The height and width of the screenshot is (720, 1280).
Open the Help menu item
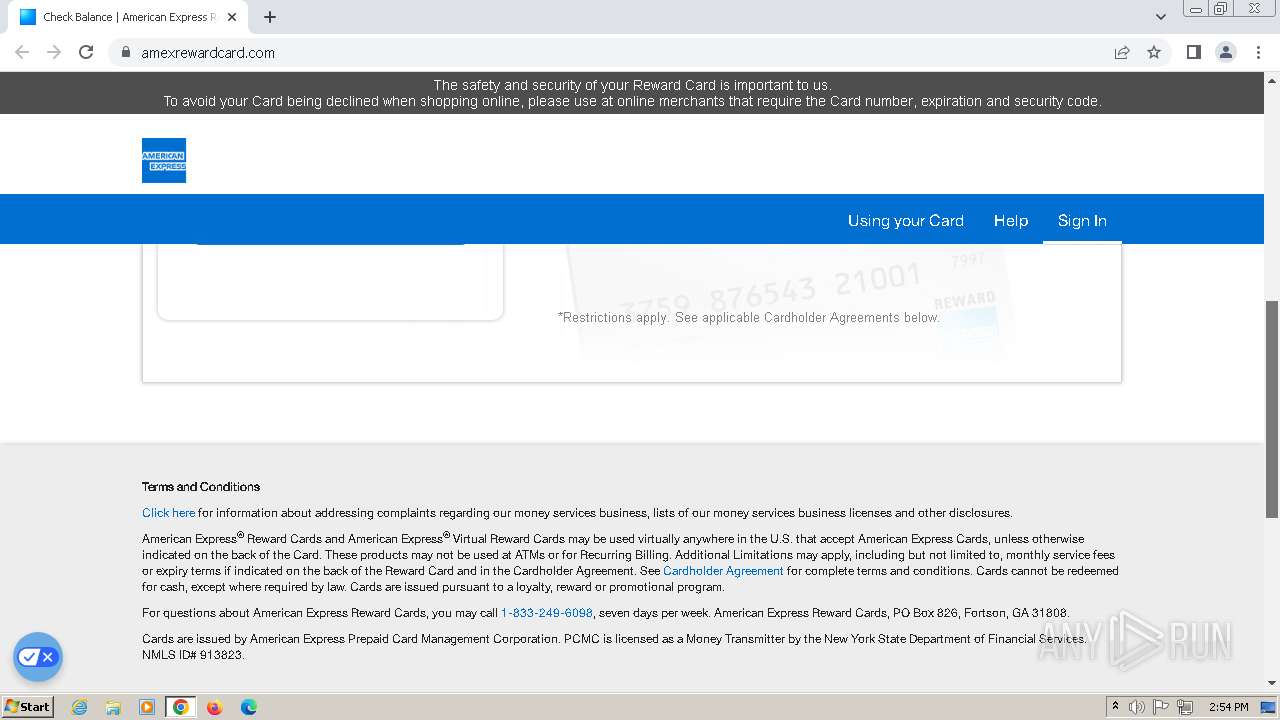click(1010, 220)
